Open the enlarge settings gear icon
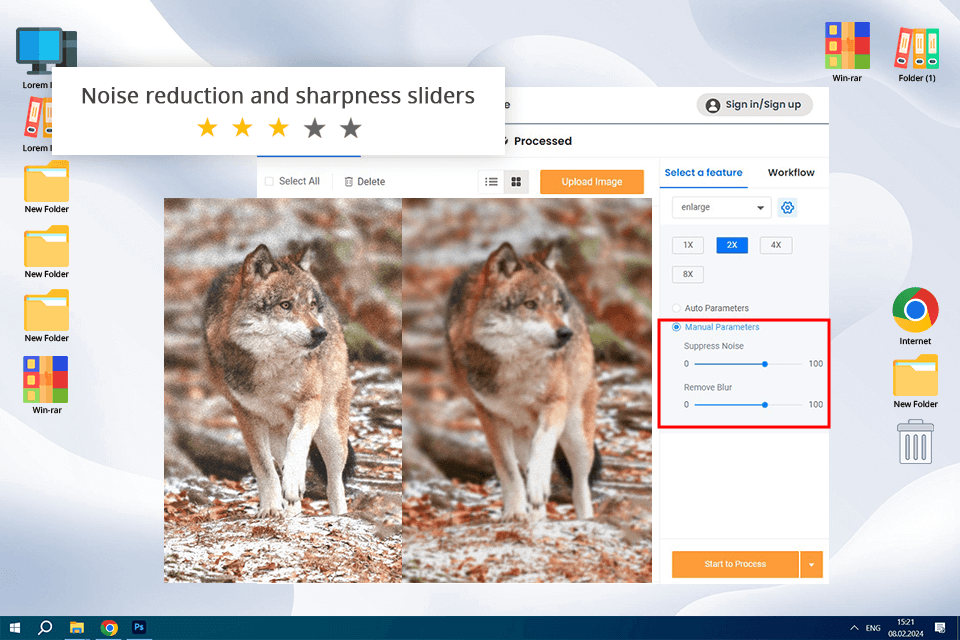Image resolution: width=960 pixels, height=640 pixels. pyautogui.click(x=787, y=208)
